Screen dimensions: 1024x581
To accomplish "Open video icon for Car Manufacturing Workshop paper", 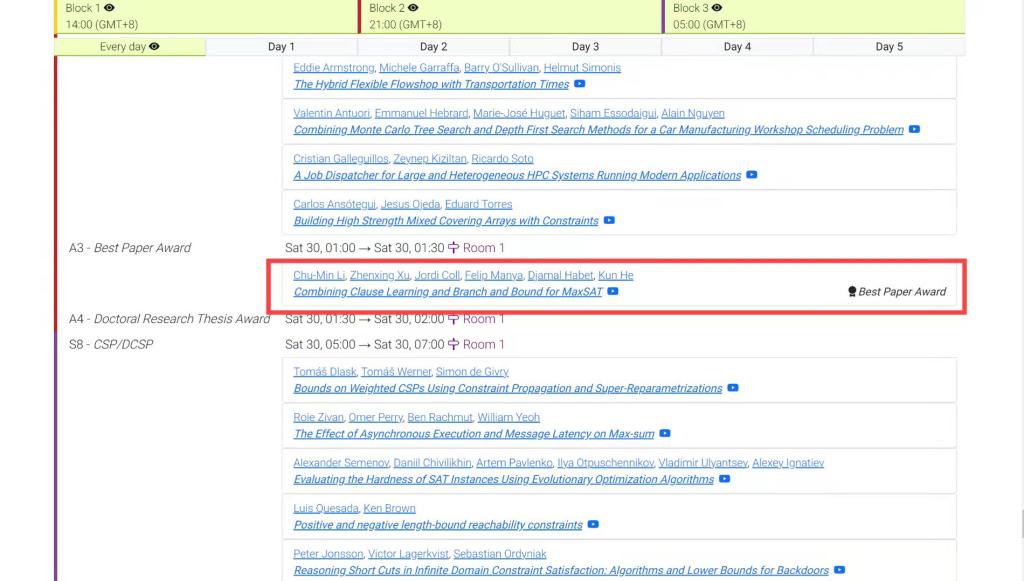I will (914, 130).
